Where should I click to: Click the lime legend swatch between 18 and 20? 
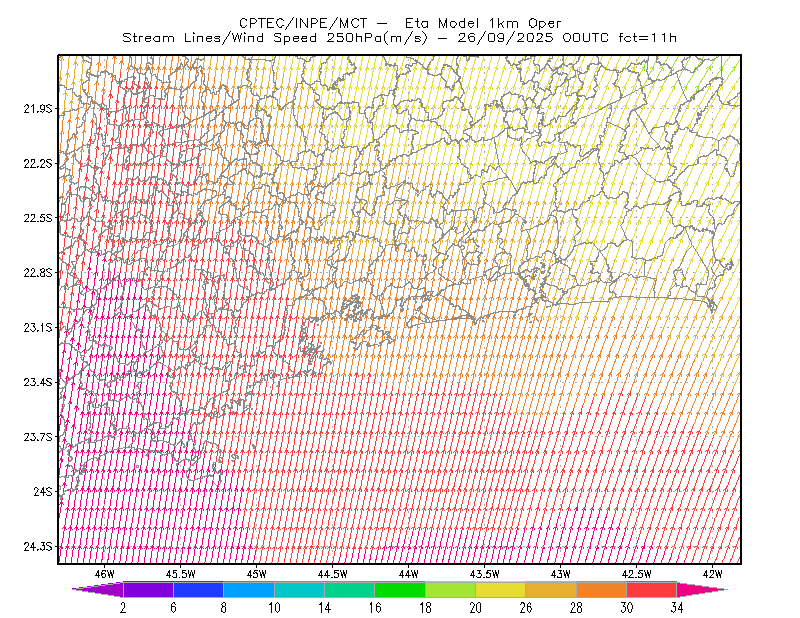coord(451,589)
